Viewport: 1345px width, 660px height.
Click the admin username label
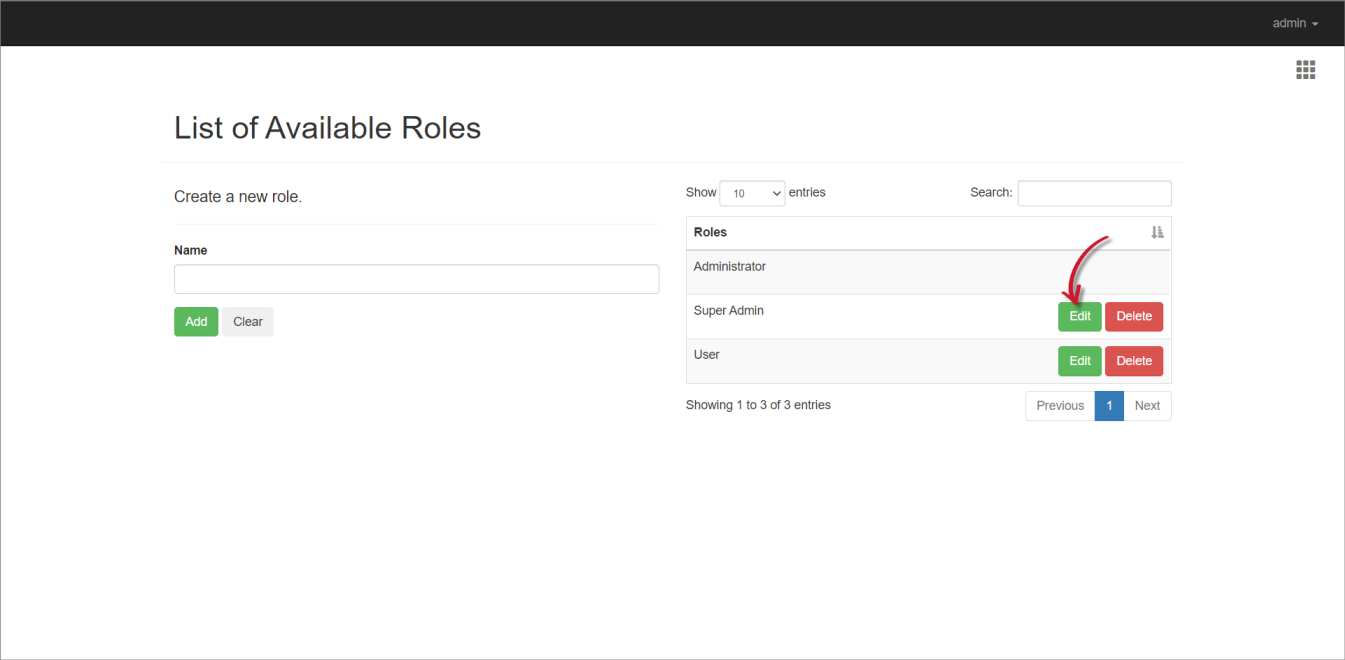(1287, 23)
